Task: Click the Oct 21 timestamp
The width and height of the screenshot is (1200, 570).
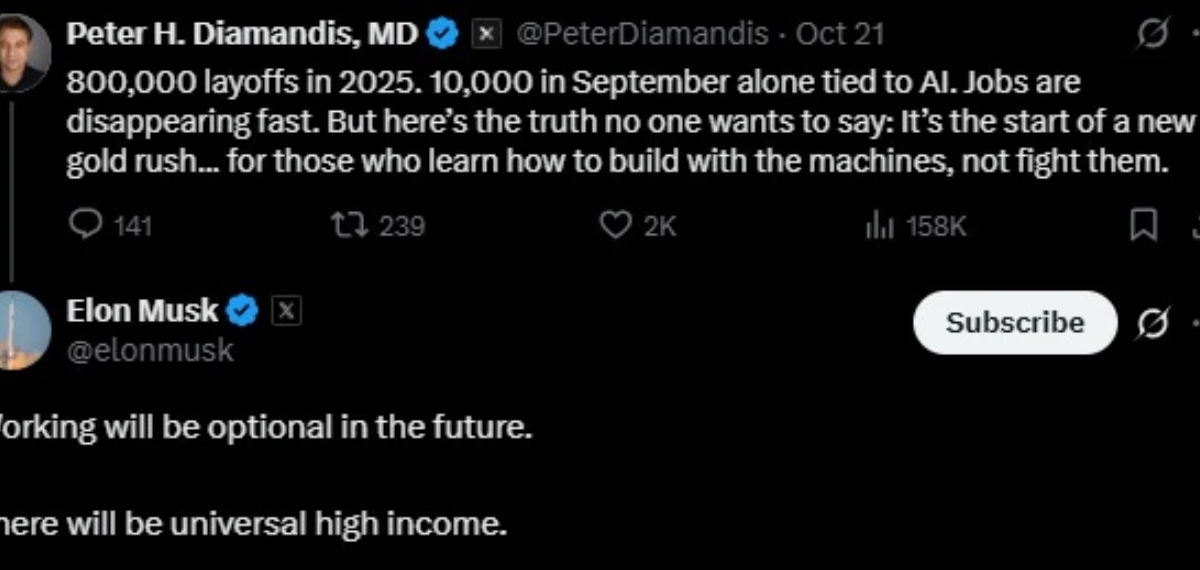Action: [x=840, y=35]
